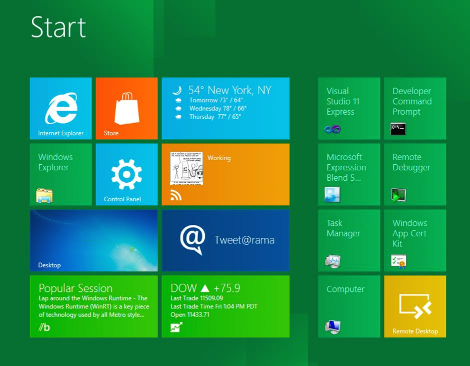470x366 pixels.
Task: Click the 'Windows App Cert Kit' label
Action: [410, 233]
